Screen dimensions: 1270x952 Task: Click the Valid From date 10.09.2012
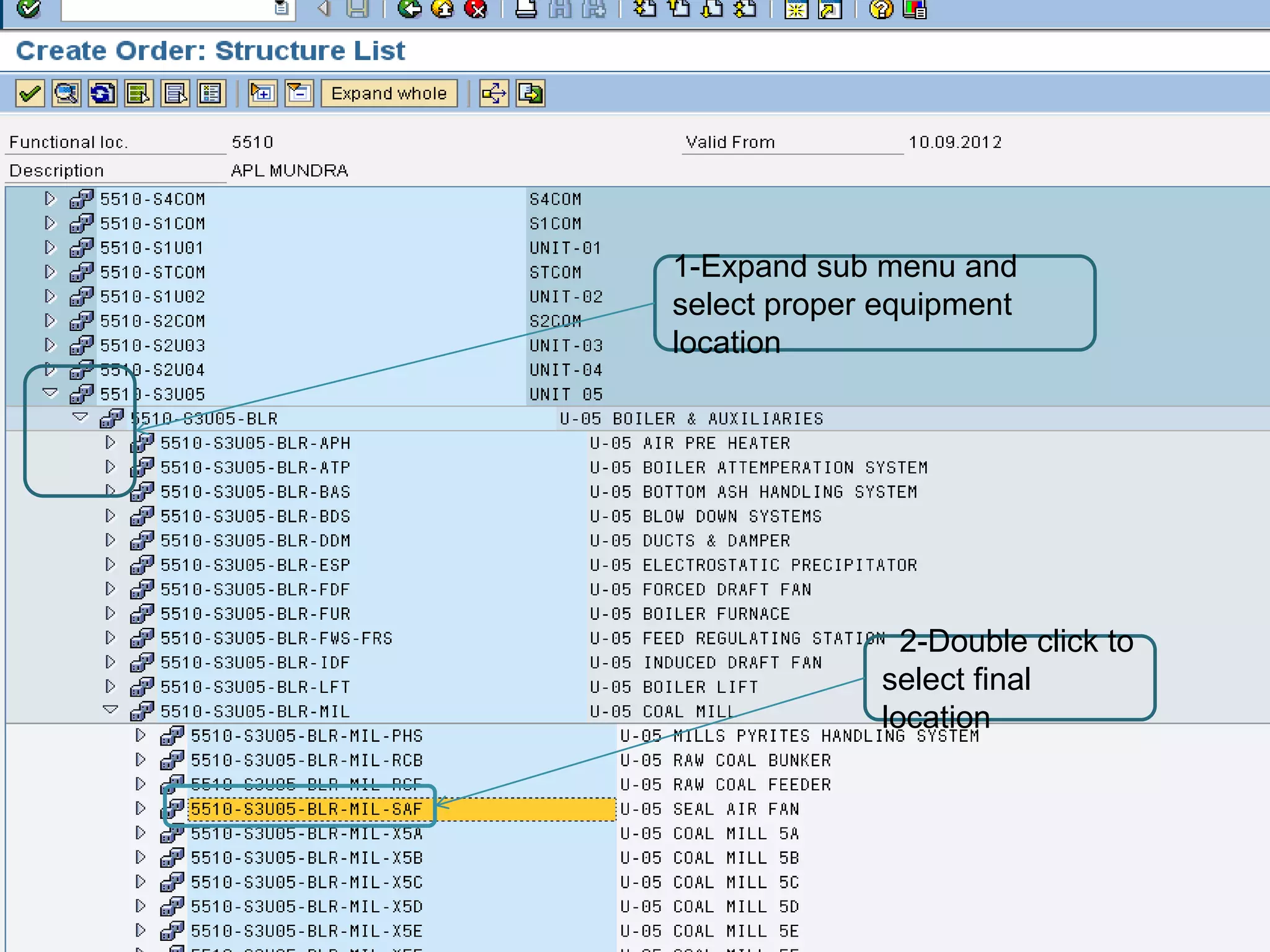tap(955, 143)
